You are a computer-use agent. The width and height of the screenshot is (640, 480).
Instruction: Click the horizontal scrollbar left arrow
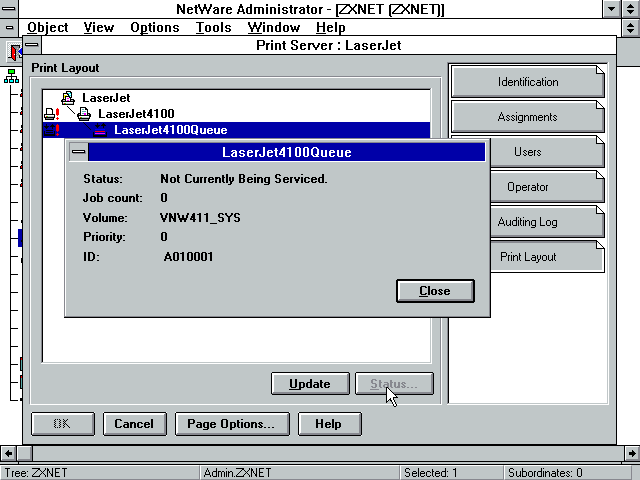9,453
